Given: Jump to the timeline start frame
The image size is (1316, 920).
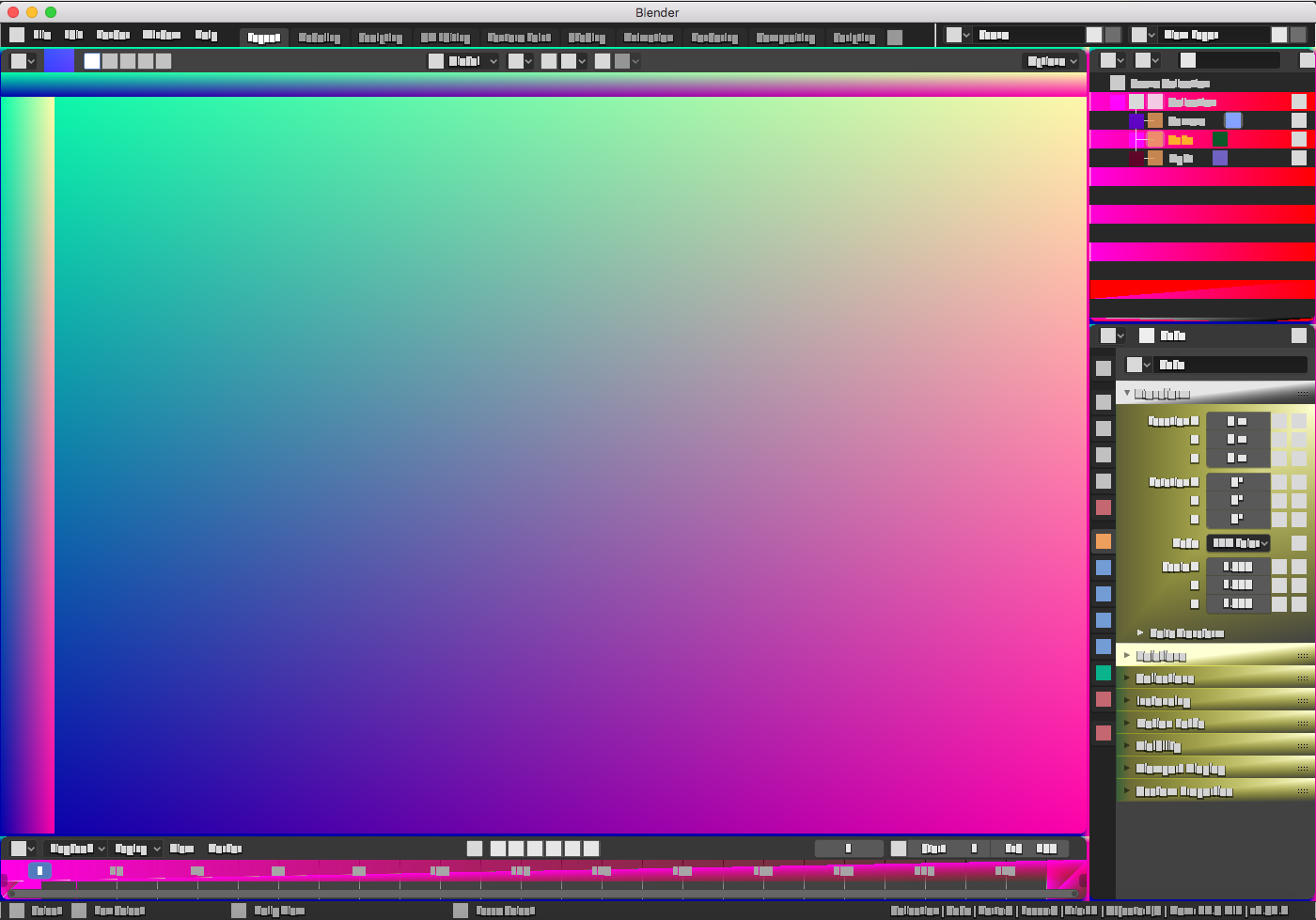Looking at the screenshot, I should (498, 849).
